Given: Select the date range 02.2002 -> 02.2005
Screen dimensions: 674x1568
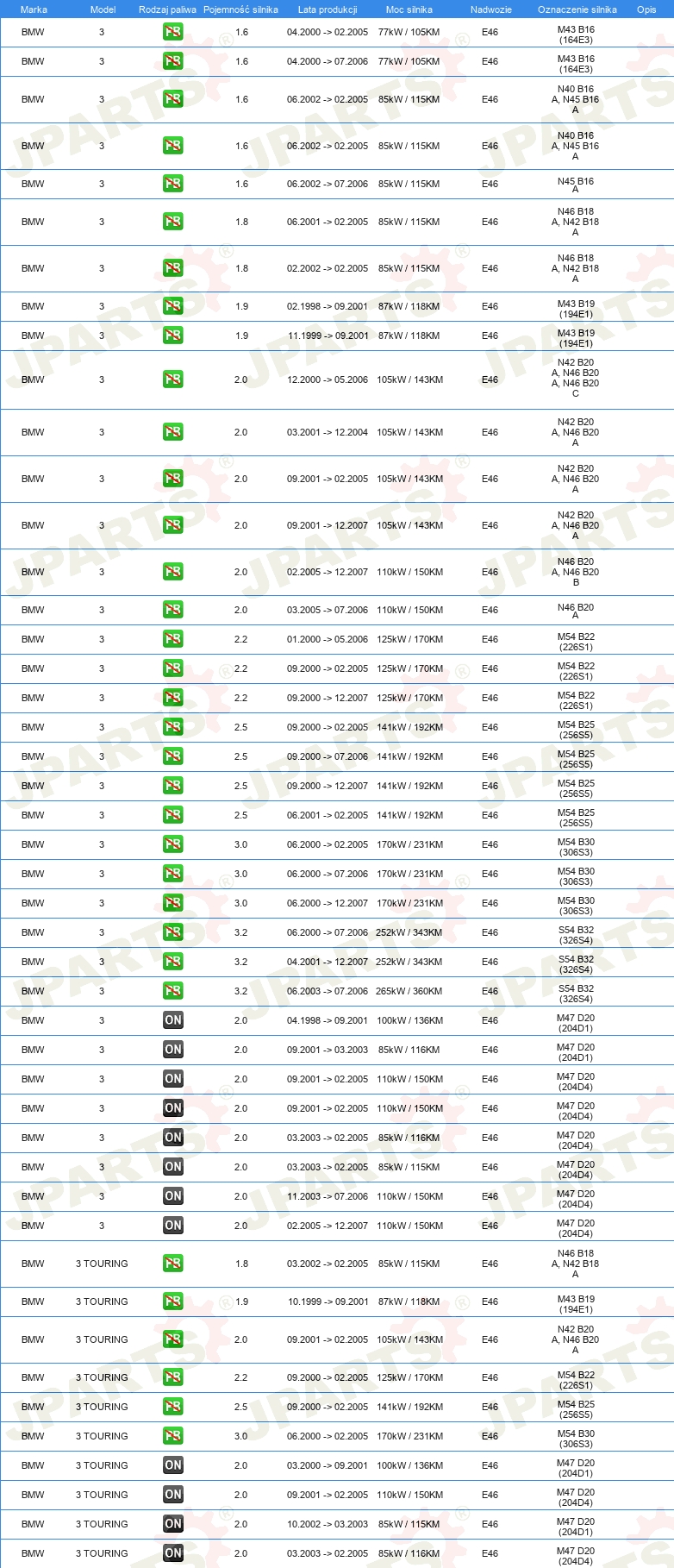Looking at the screenshot, I should tap(328, 268).
